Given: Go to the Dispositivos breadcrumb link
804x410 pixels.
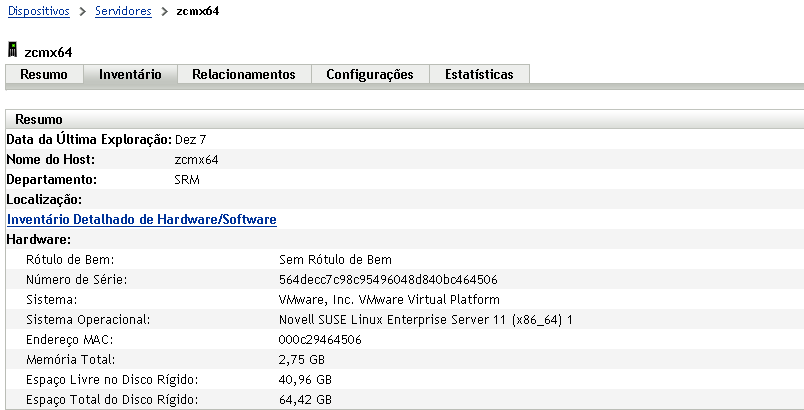Looking at the screenshot, I should click(x=38, y=12).
